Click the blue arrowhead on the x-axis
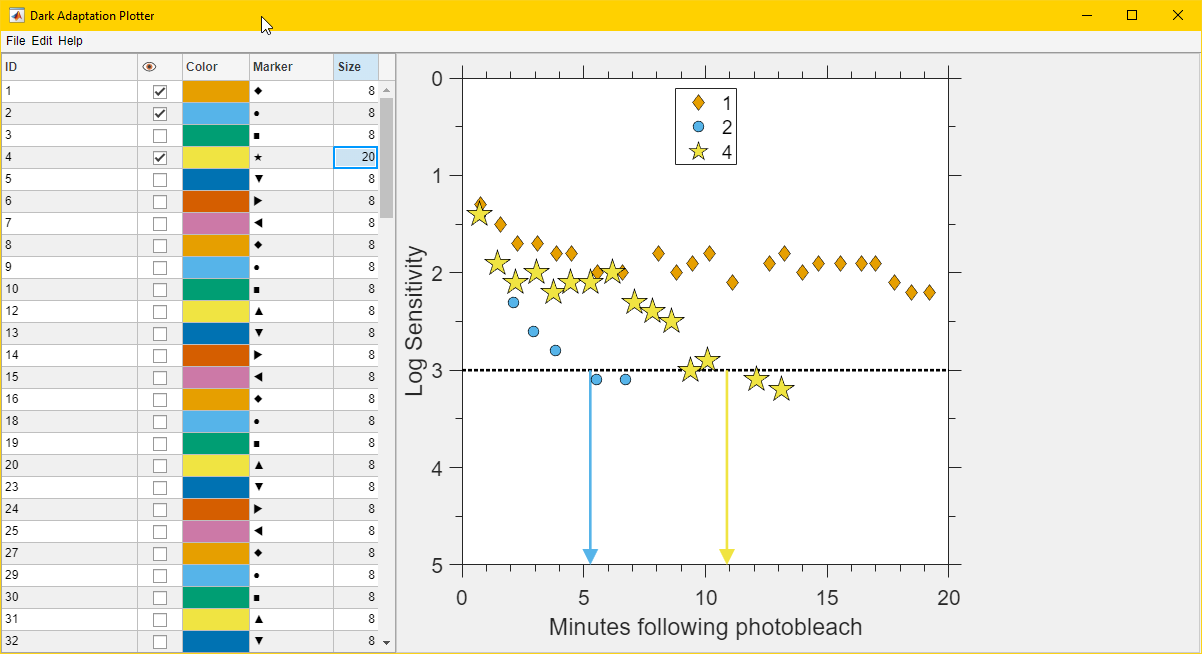The image size is (1202, 654). [x=590, y=557]
